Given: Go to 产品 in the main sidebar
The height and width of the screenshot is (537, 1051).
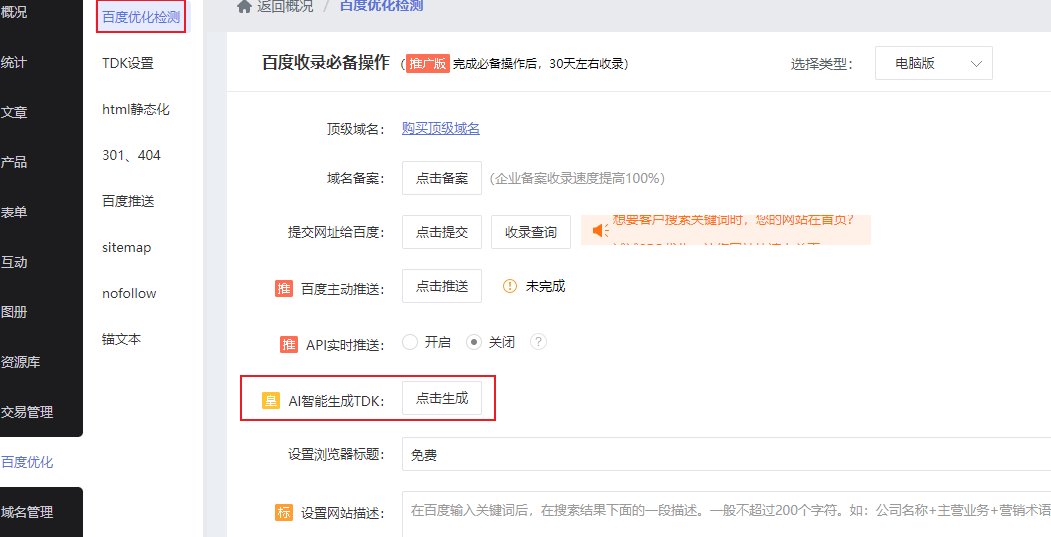Looking at the screenshot, I should point(14,162).
